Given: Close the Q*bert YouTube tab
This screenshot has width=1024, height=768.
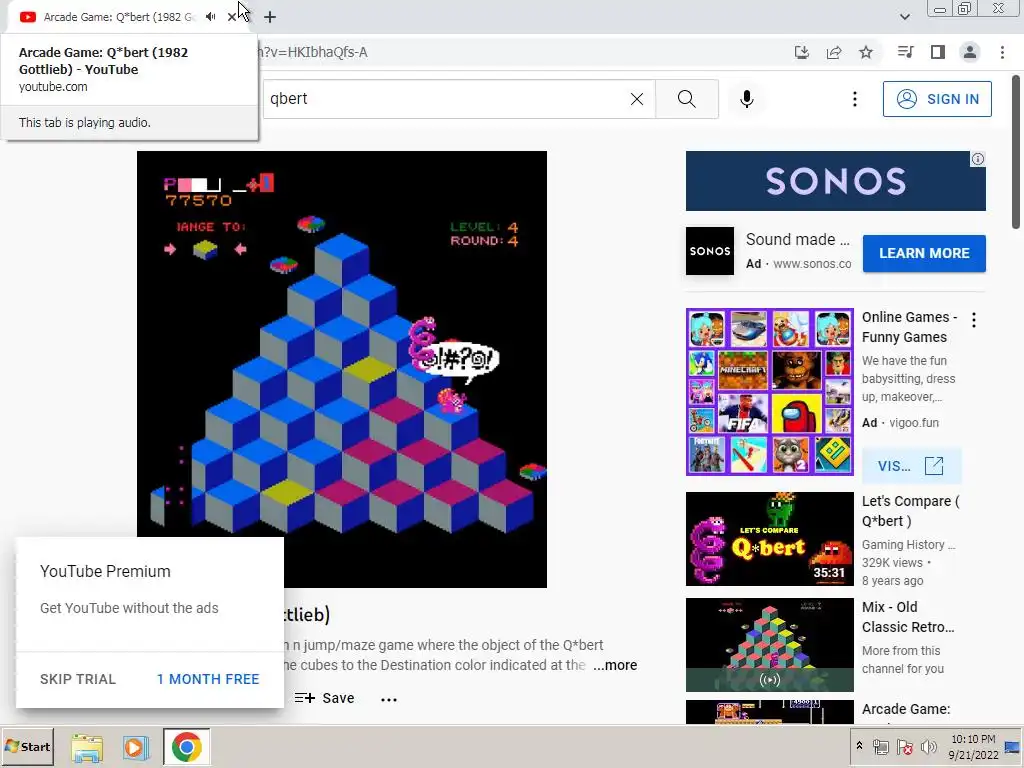Looking at the screenshot, I should tap(232, 17).
